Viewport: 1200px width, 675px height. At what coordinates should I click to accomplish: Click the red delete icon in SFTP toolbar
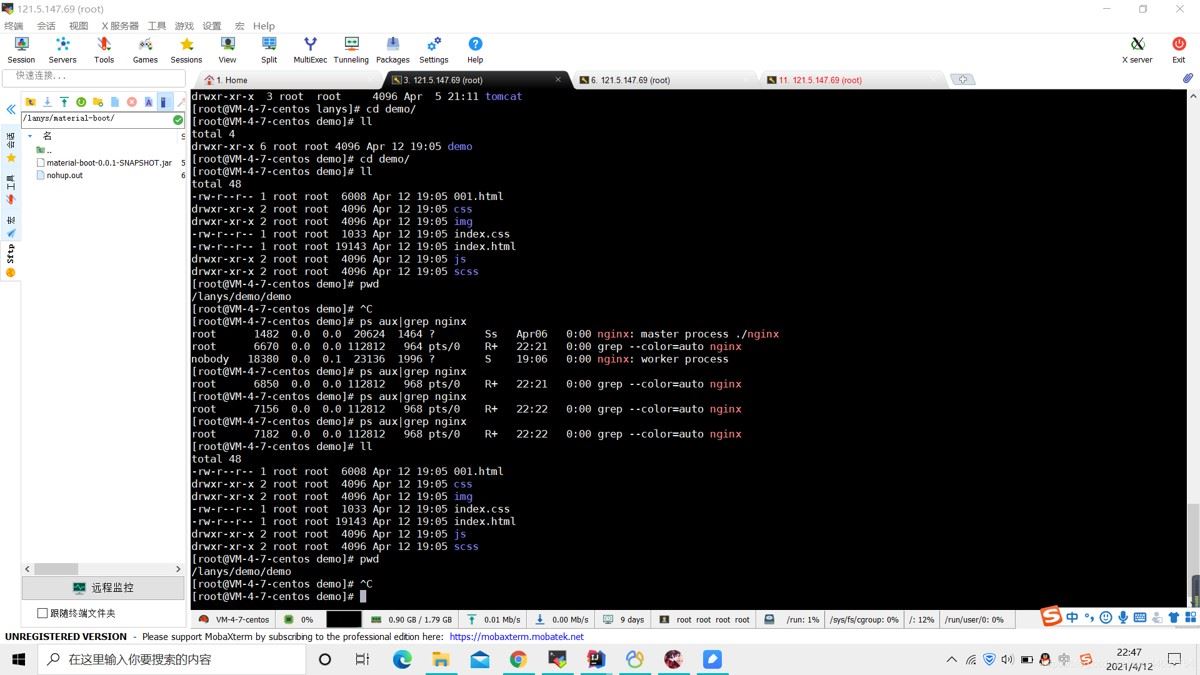click(x=131, y=102)
